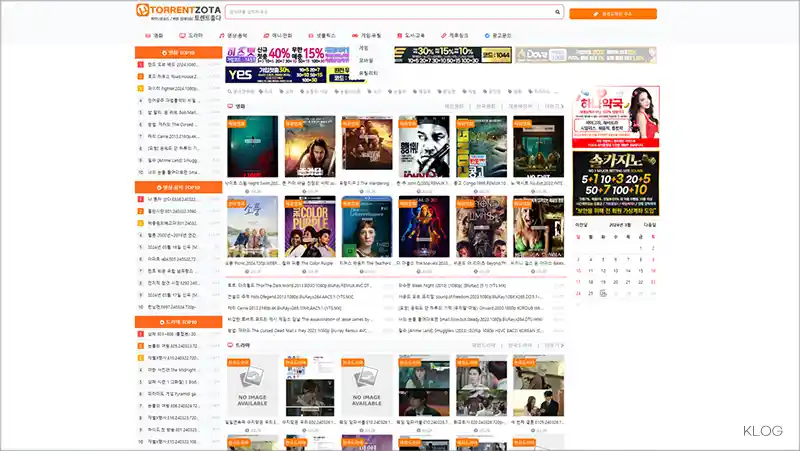
Task: Click the second poster in the first movie row
Action: tap(310, 146)
